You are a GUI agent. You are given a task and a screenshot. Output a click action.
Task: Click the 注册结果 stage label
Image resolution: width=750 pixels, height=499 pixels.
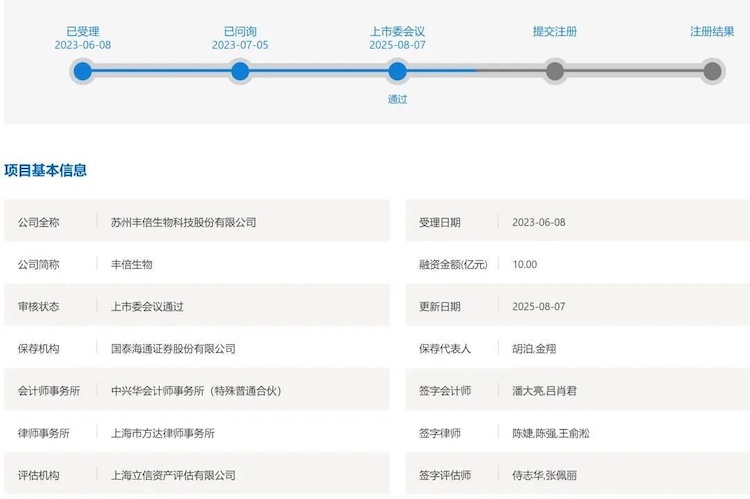tap(712, 31)
